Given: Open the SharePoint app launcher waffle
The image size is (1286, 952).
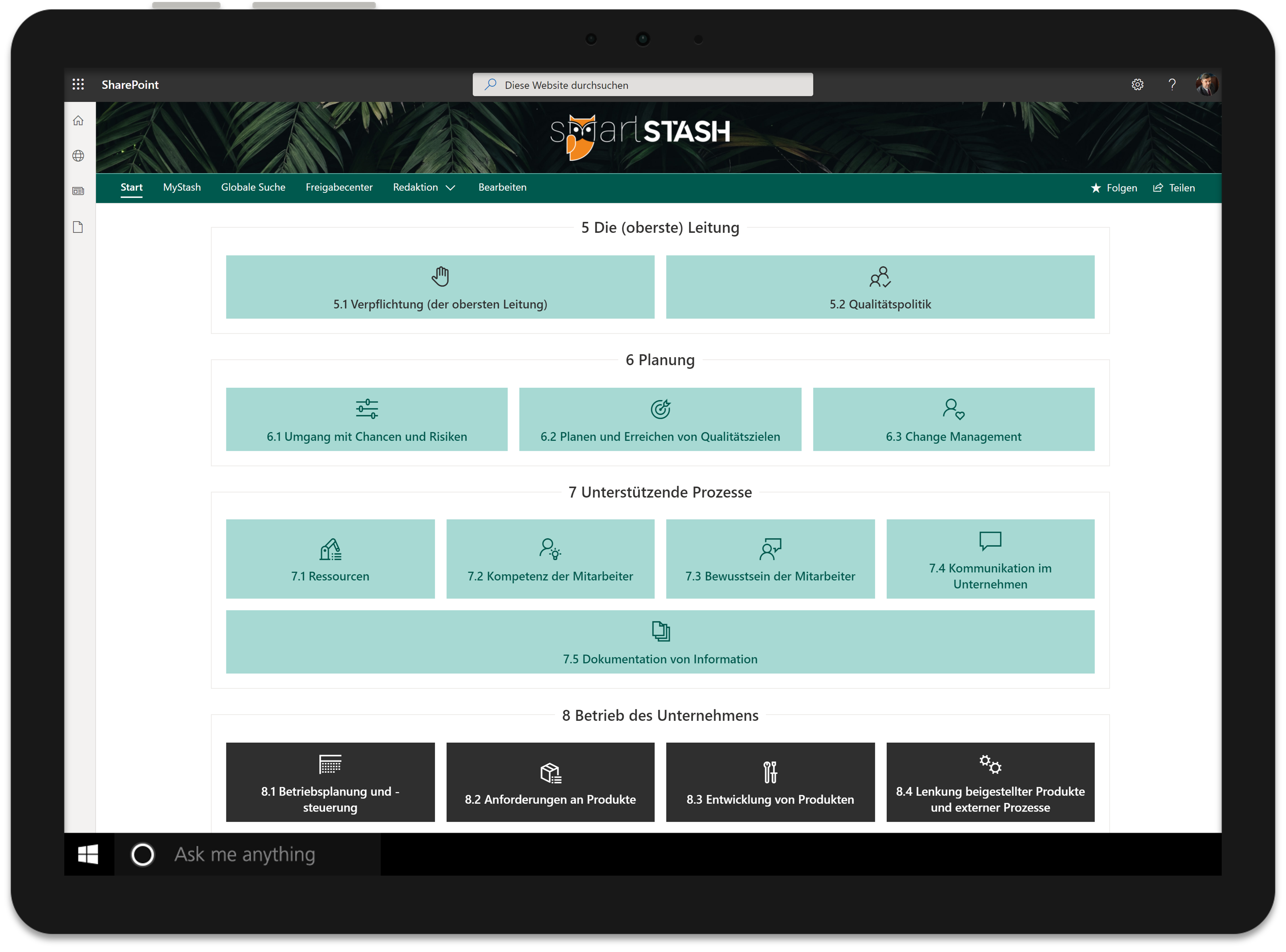Looking at the screenshot, I should tap(79, 85).
